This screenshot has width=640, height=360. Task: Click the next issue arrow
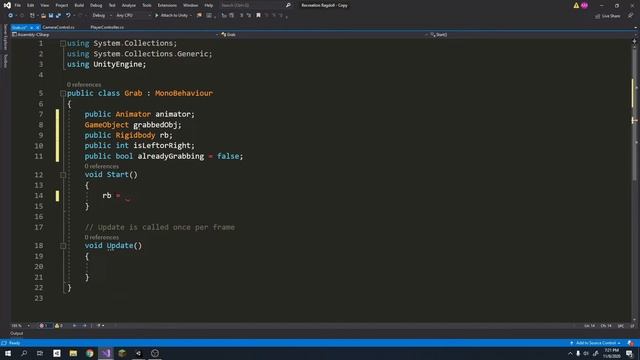84,326
